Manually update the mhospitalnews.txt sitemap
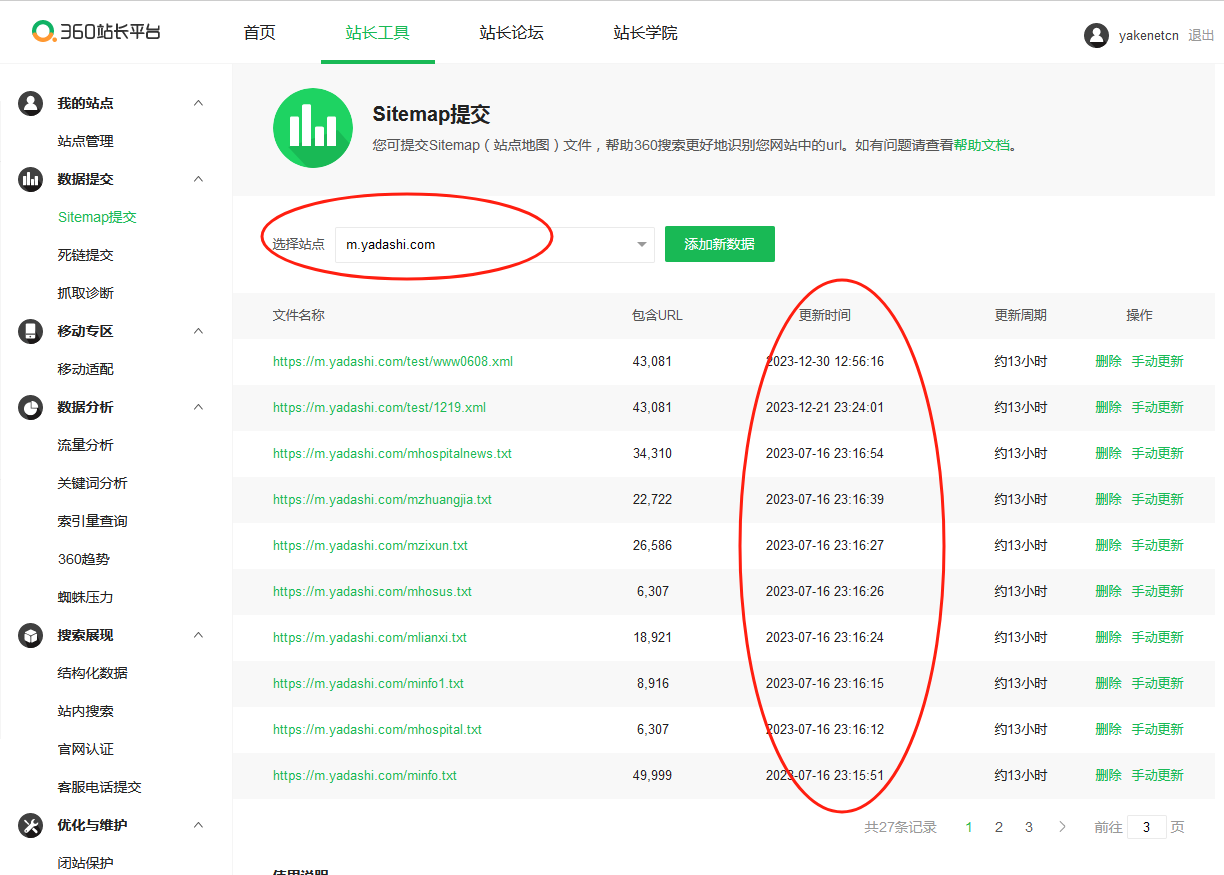This screenshot has height=875, width=1224. pyautogui.click(x=1158, y=453)
